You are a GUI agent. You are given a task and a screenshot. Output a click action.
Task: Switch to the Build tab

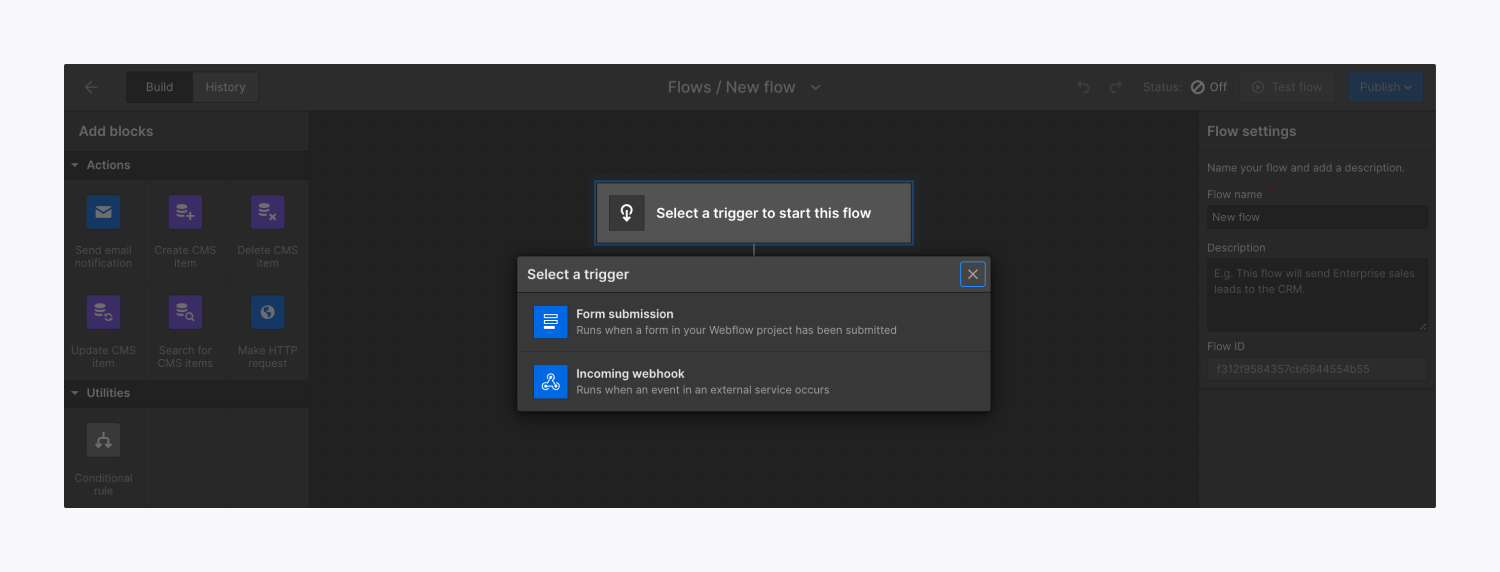click(x=159, y=87)
